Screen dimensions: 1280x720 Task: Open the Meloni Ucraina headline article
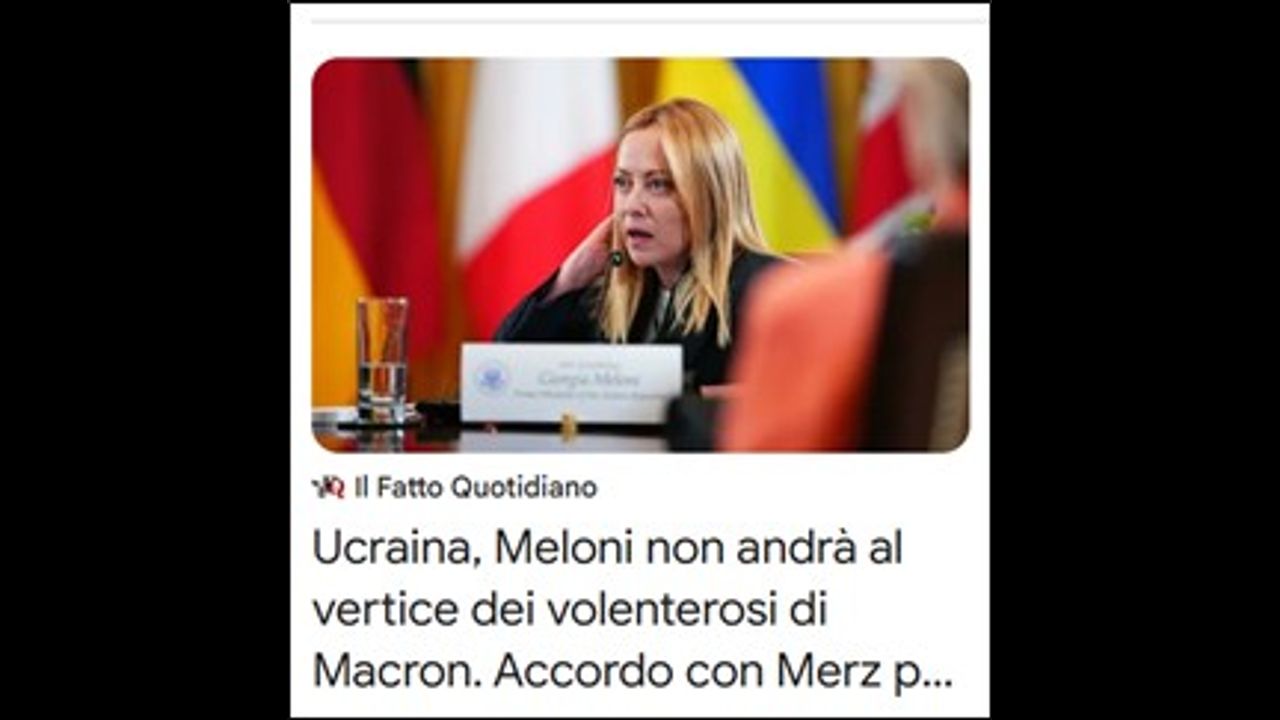coord(632,610)
